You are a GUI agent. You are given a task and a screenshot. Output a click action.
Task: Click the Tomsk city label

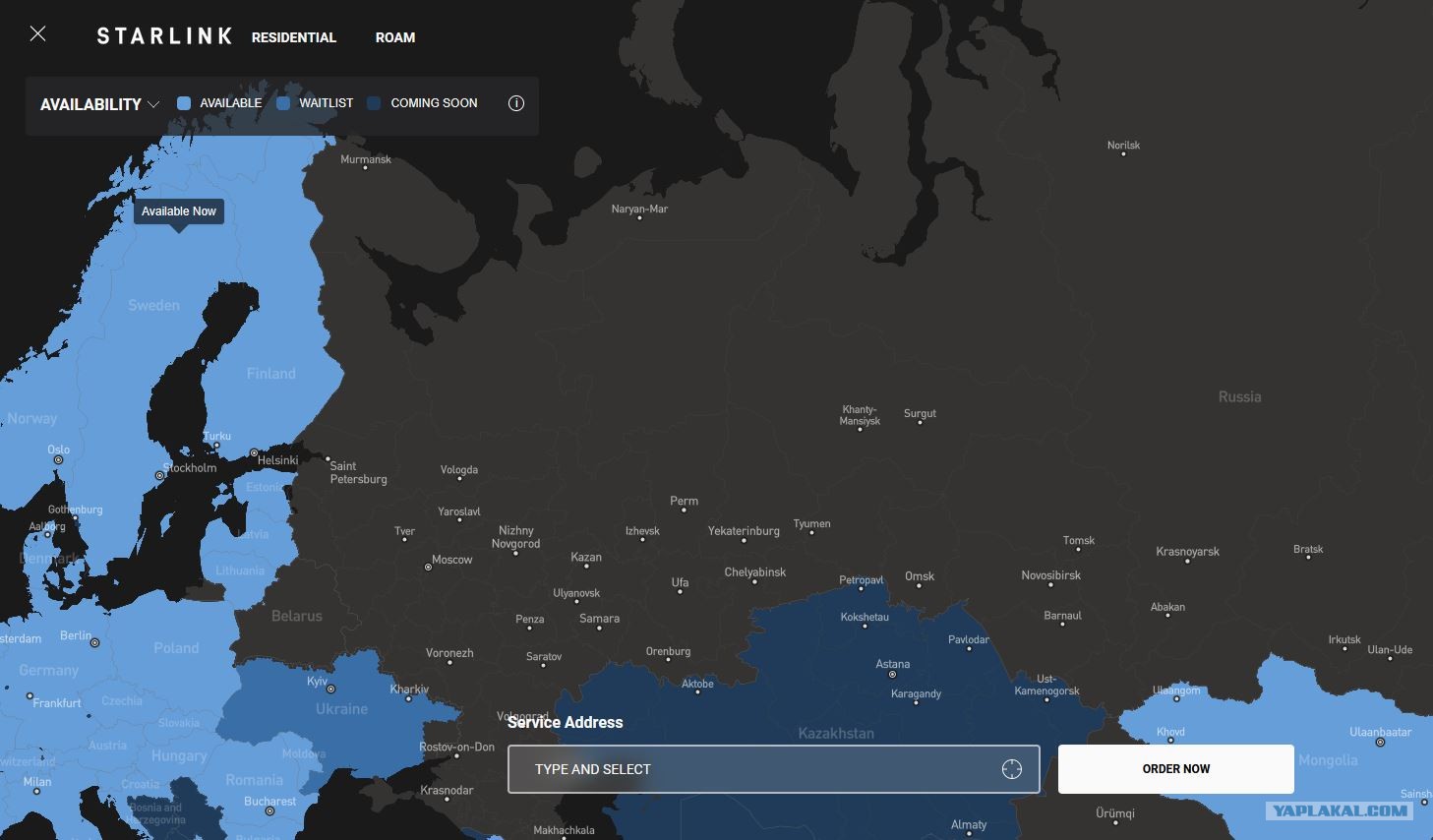tap(1079, 541)
